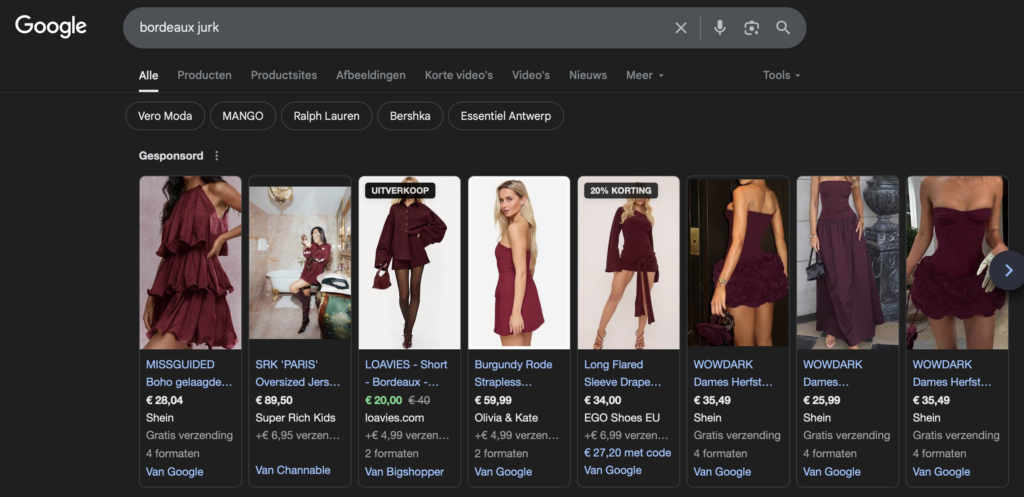Open the Afbeeldingen tab
The height and width of the screenshot is (497, 1024).
tap(371, 75)
